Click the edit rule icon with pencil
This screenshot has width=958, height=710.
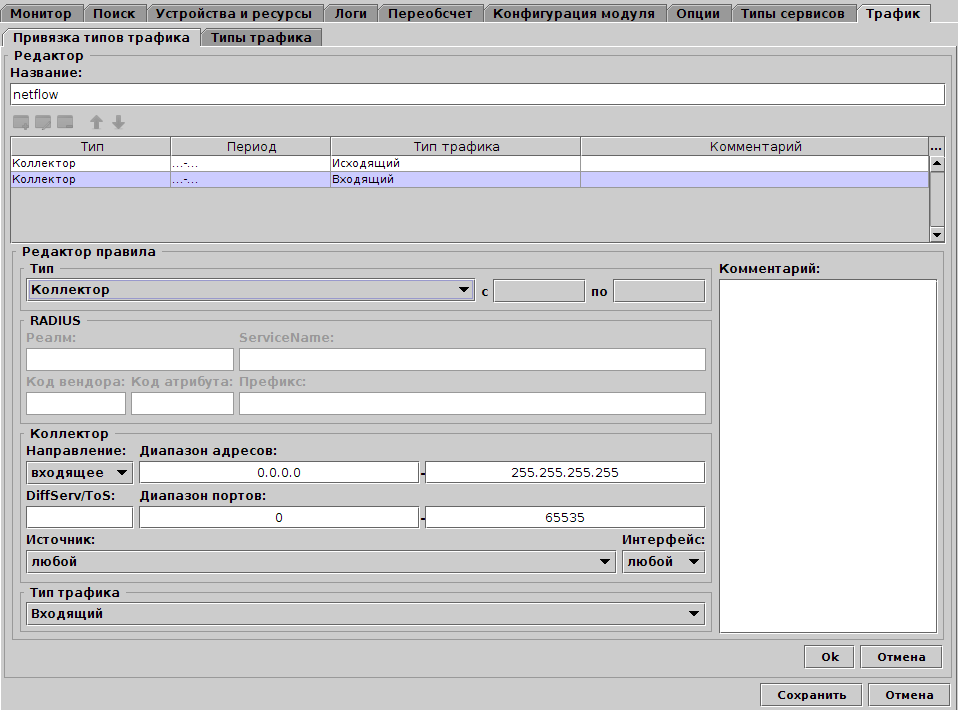(43, 122)
